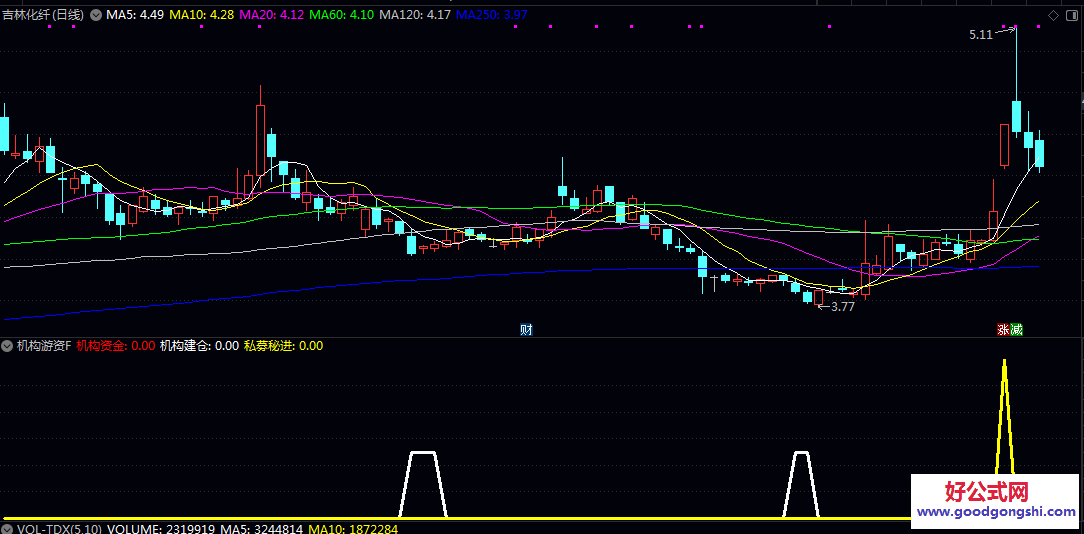Click the 5.11 high price annotation
Screen dimensions: 1084x534
click(x=980, y=35)
